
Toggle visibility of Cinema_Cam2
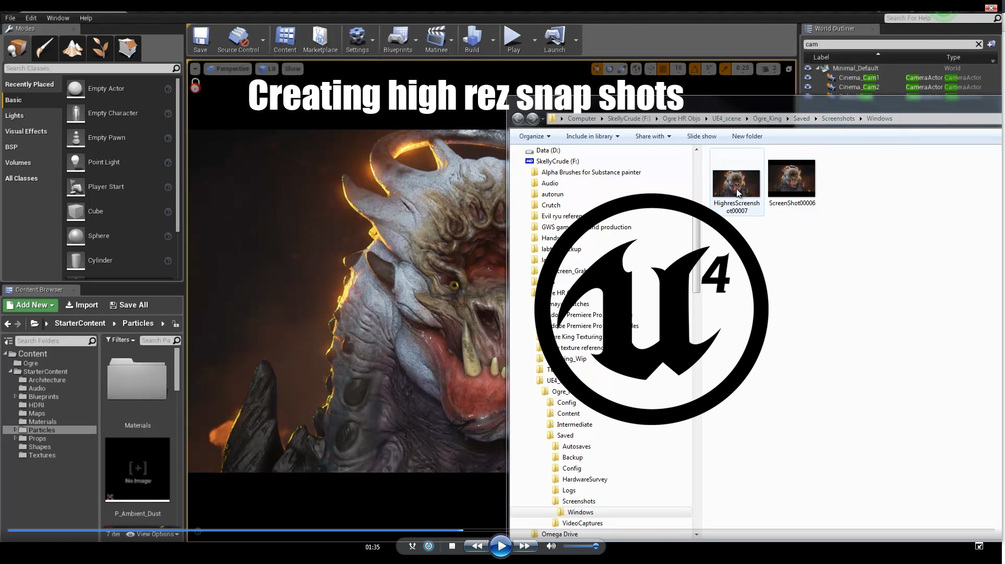[x=808, y=87]
